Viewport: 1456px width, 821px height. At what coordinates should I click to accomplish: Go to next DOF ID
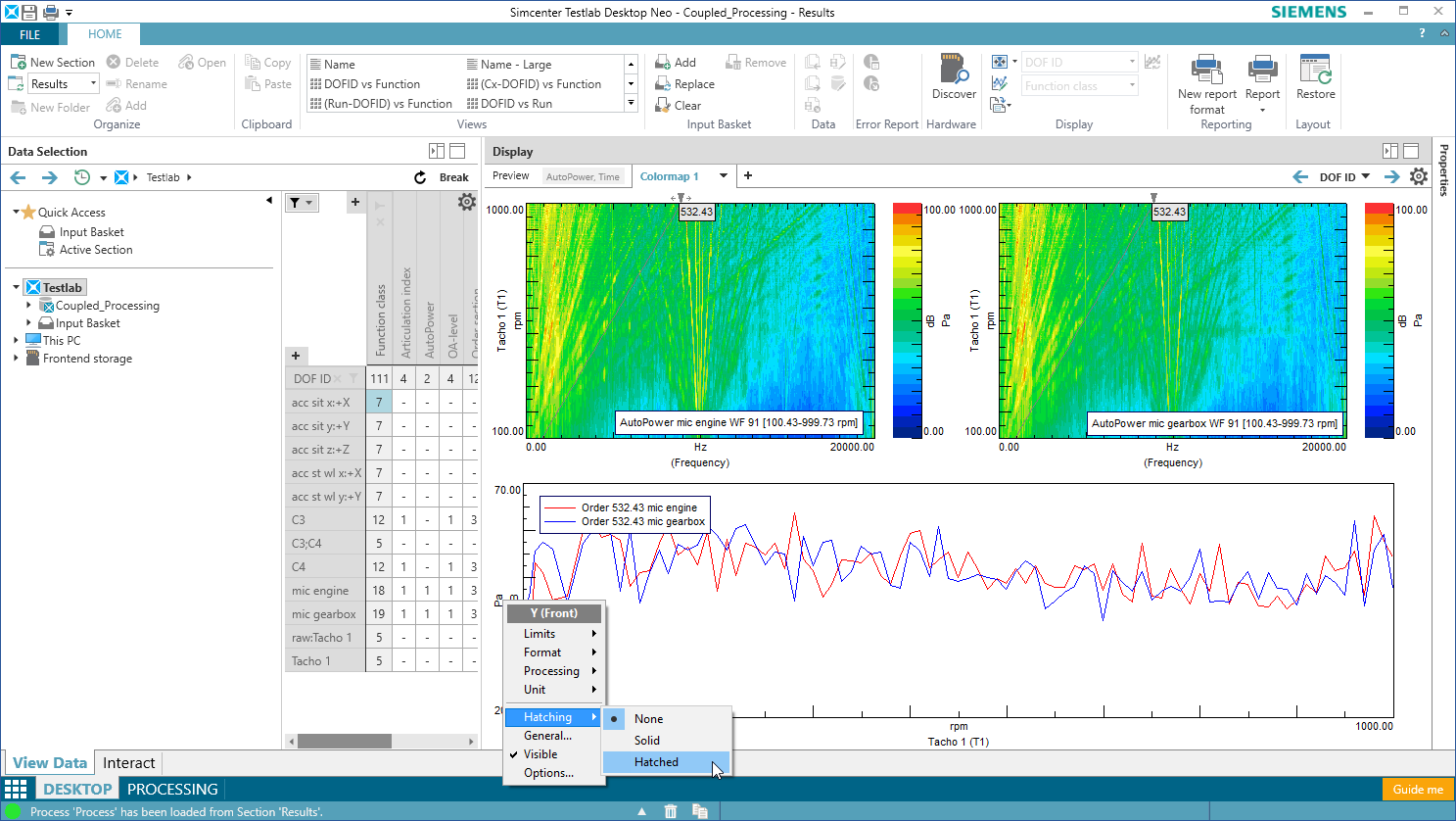pyautogui.click(x=1391, y=176)
